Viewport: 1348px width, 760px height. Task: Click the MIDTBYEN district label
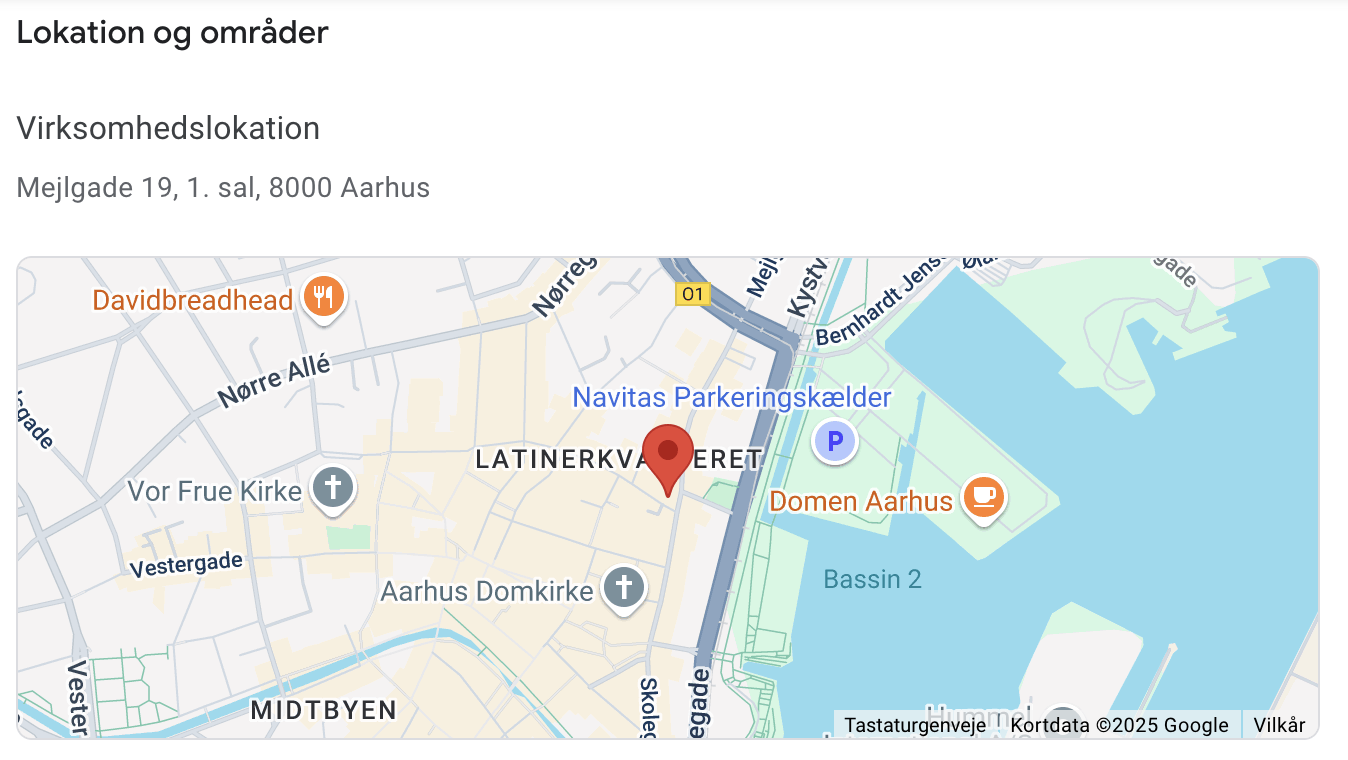pyautogui.click(x=324, y=710)
